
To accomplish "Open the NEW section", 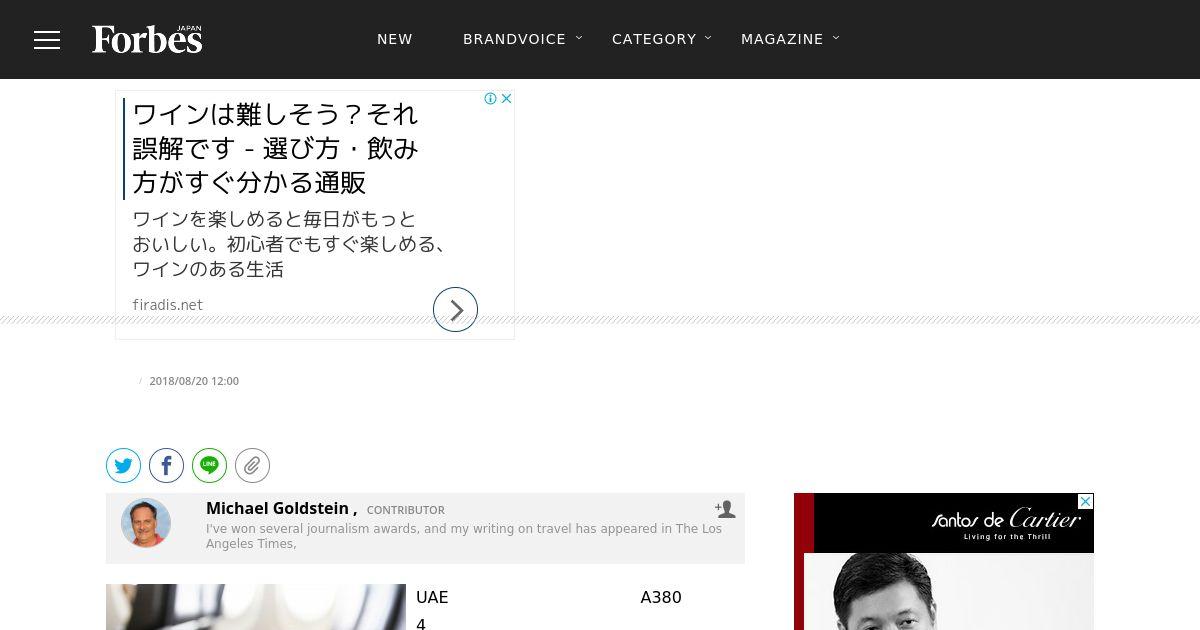I will point(395,39).
